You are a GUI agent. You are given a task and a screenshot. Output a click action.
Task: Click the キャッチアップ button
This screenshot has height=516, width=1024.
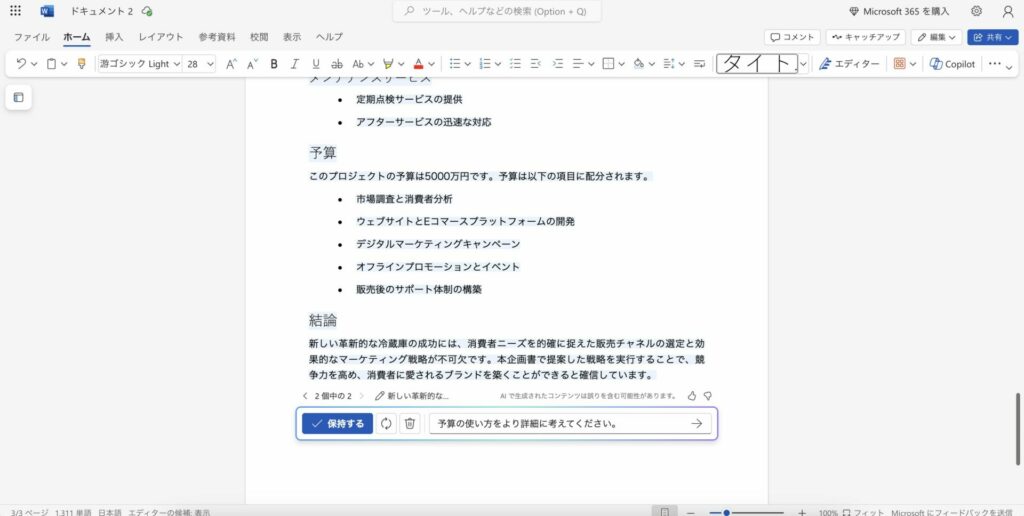(x=865, y=37)
